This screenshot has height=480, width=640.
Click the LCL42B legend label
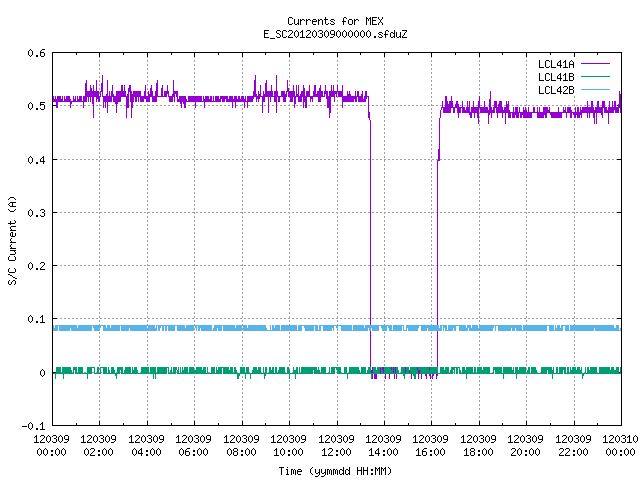[x=556, y=90]
